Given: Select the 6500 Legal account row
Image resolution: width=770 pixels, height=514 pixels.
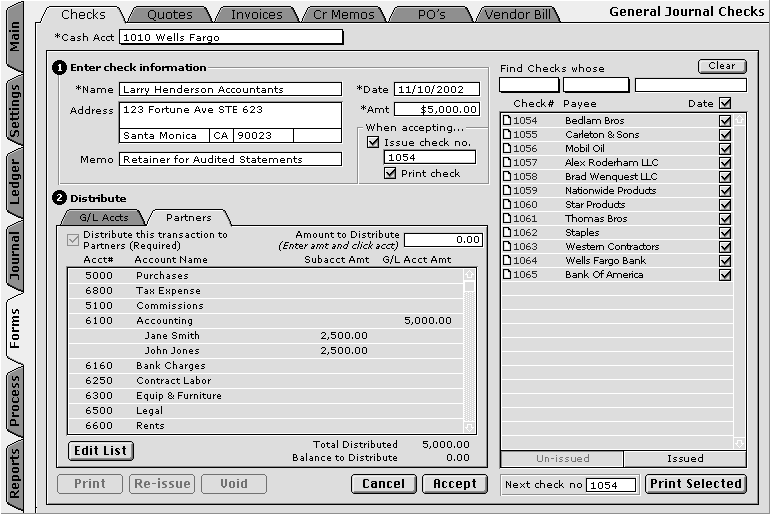Looking at the screenshot, I should pos(266,411).
